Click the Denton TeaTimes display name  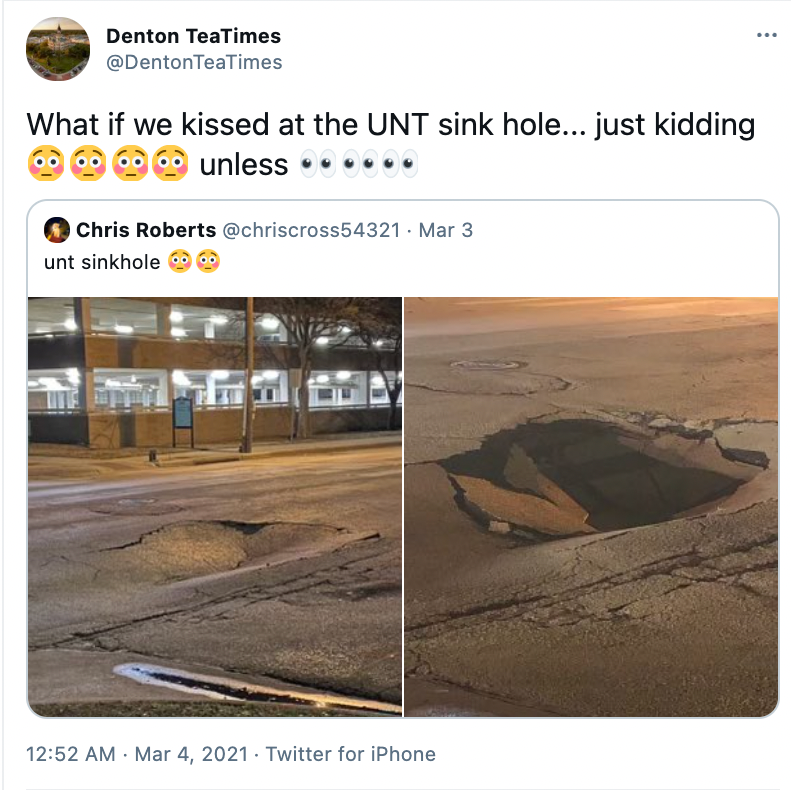click(x=193, y=36)
